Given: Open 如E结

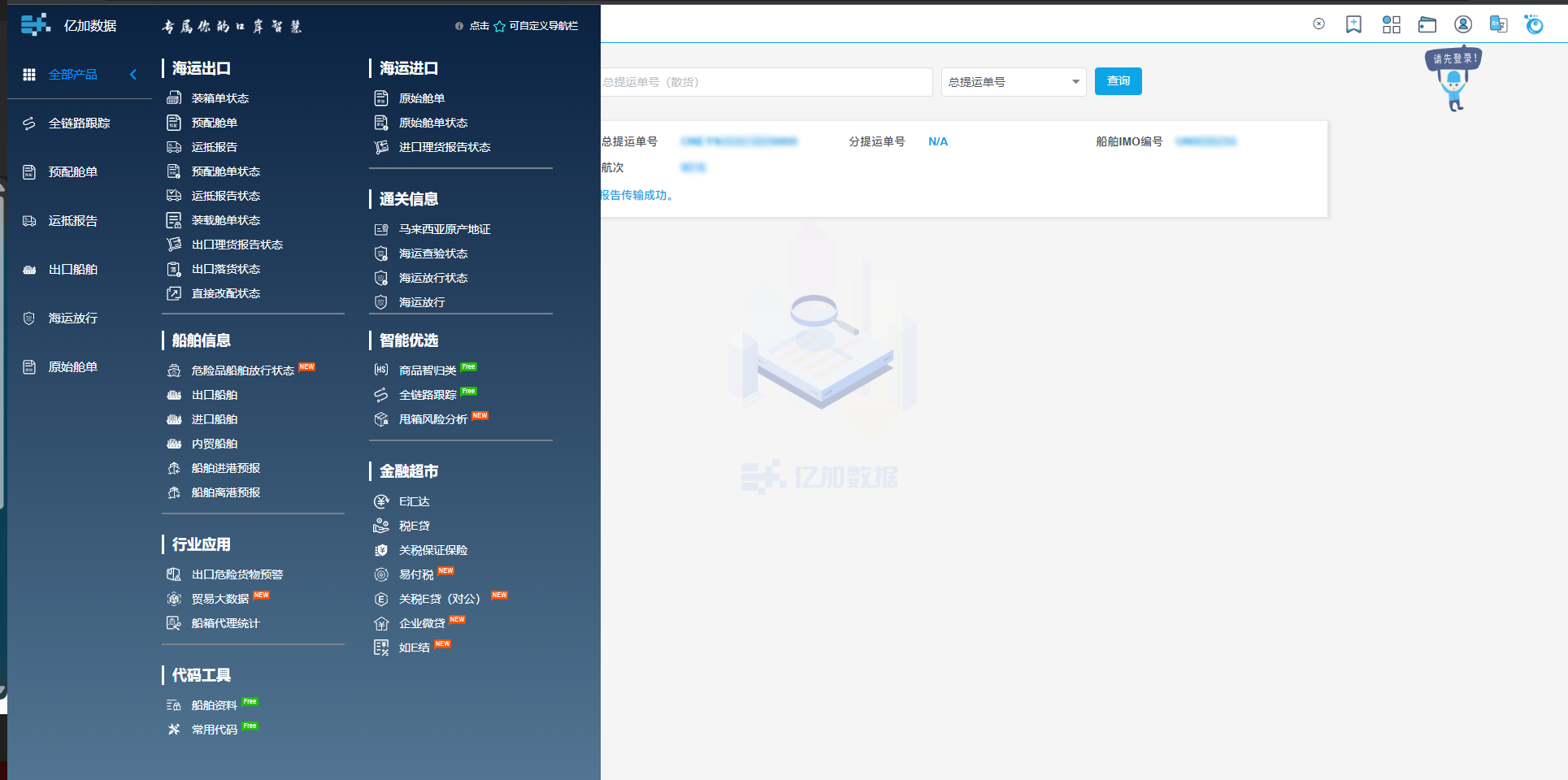Looking at the screenshot, I should pos(415,648).
